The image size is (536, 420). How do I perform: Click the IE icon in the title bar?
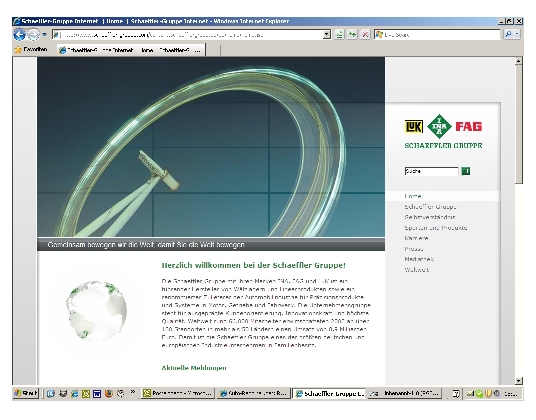[16, 21]
